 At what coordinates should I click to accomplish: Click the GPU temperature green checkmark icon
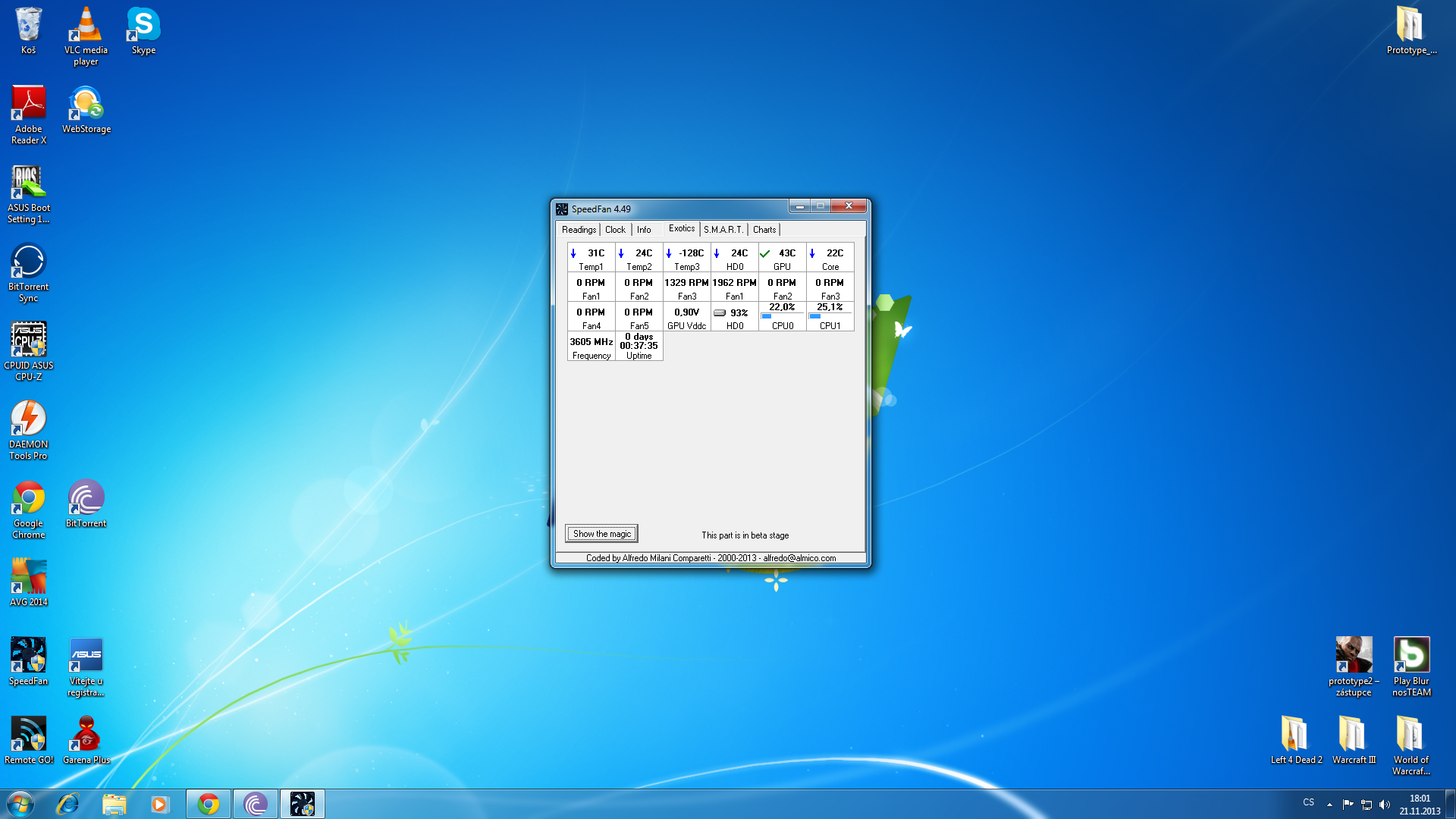pos(765,254)
